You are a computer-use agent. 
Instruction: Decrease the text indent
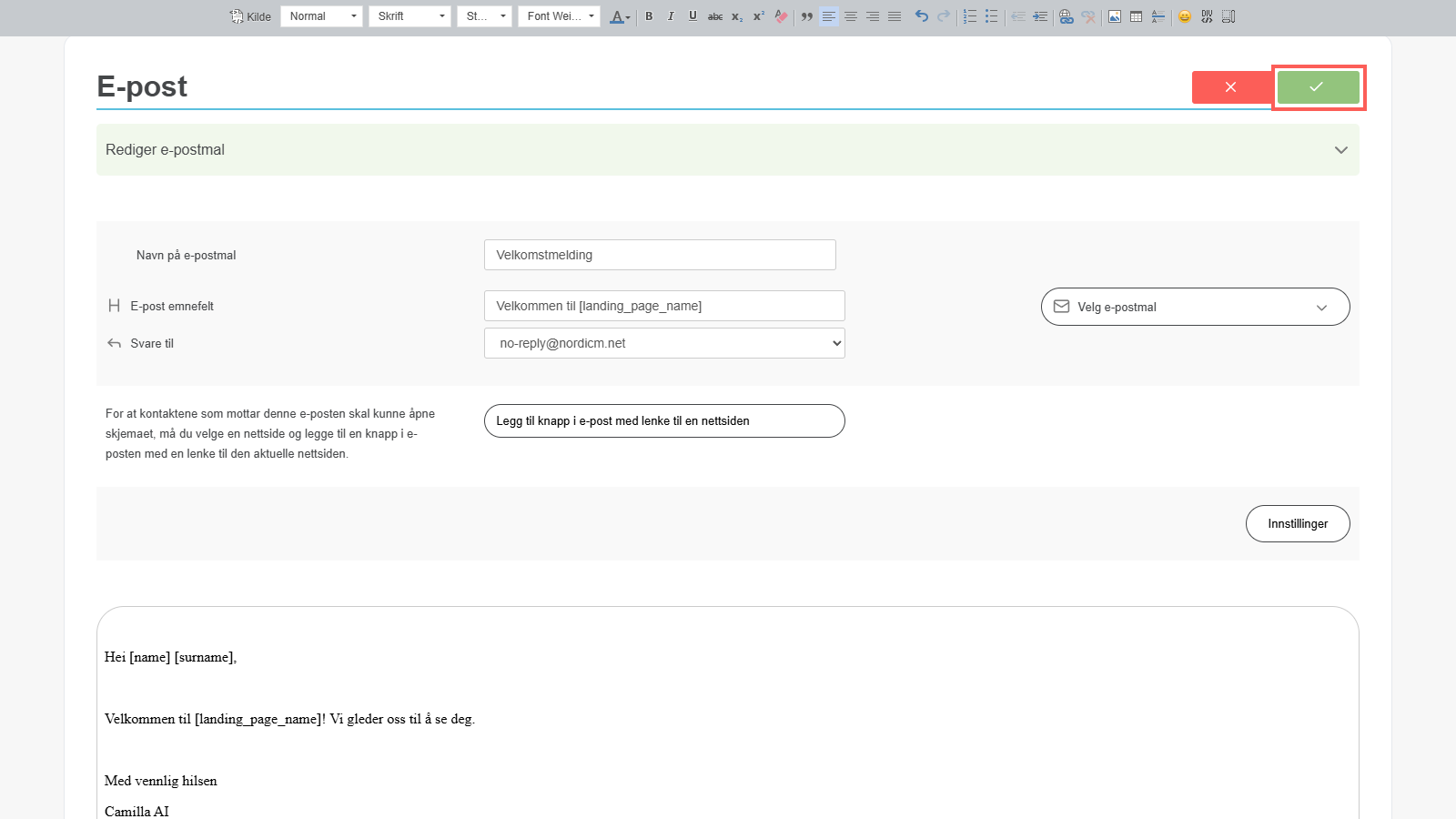point(1018,16)
